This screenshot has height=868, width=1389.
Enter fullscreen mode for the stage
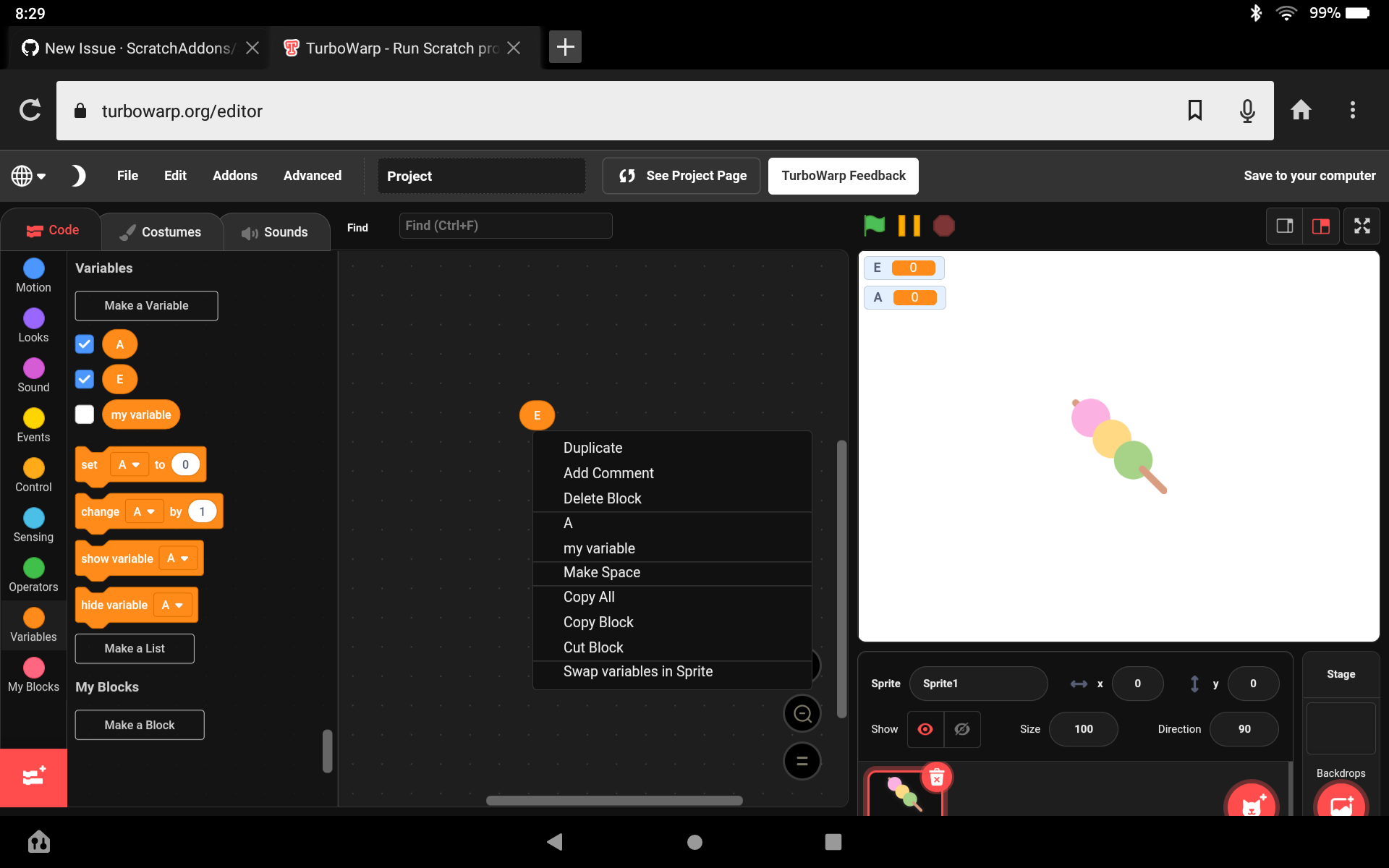click(x=1362, y=226)
